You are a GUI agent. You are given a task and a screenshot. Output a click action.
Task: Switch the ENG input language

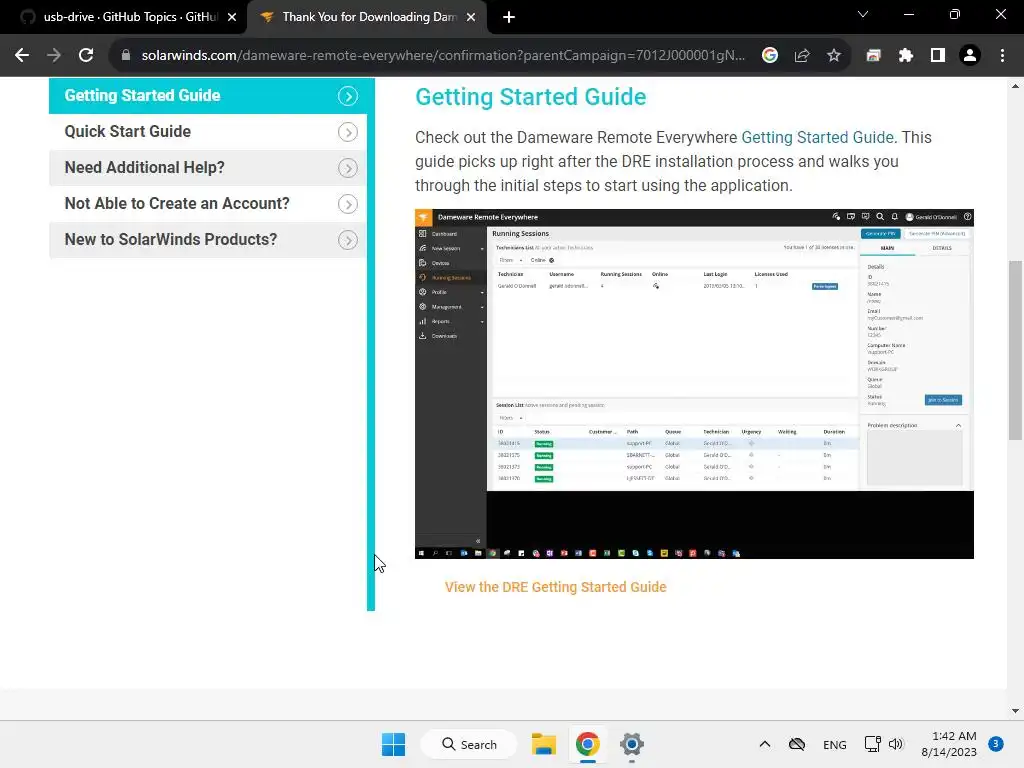(835, 744)
